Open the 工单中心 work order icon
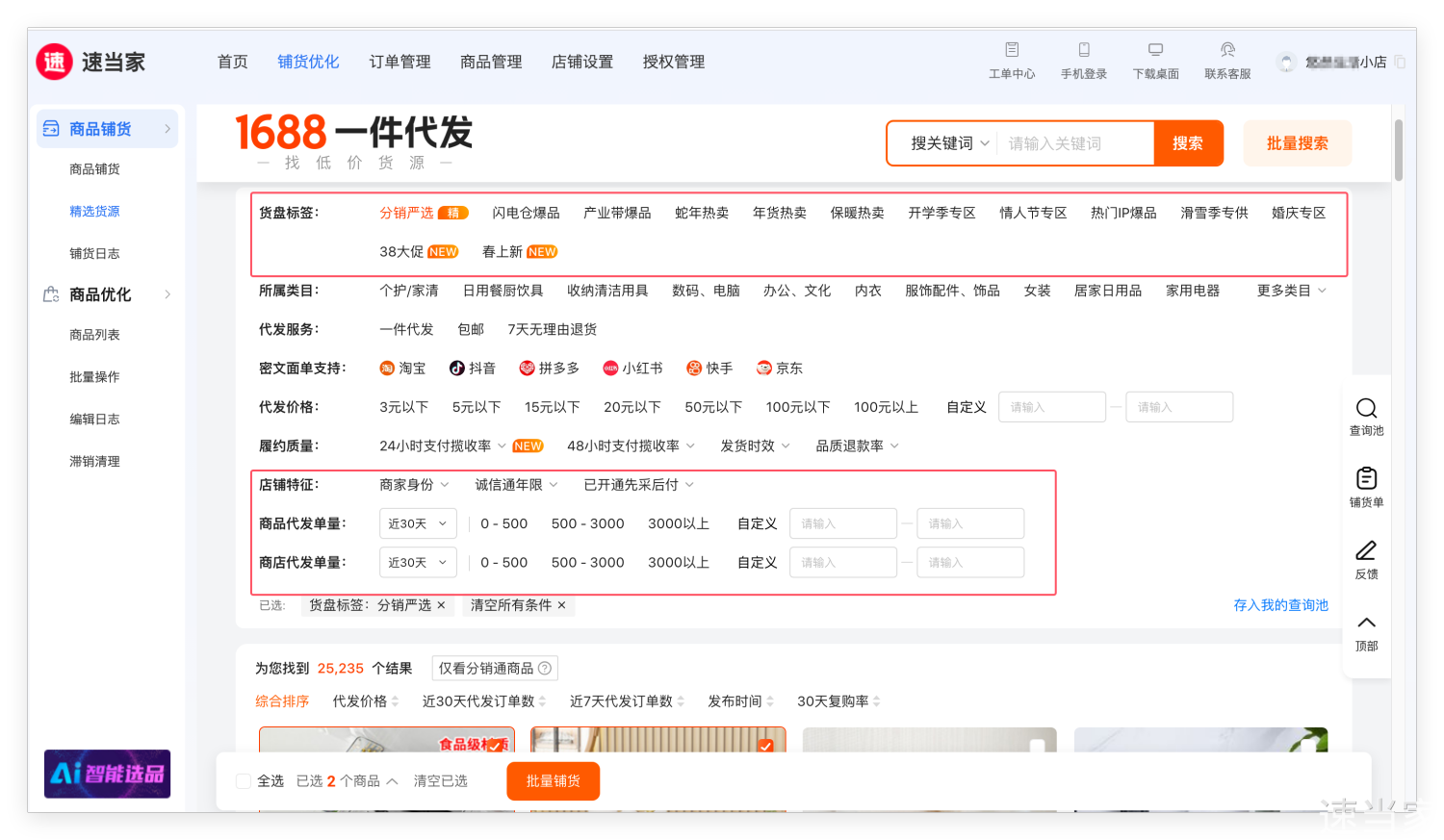This screenshot has height=840, width=1444. point(1012,50)
